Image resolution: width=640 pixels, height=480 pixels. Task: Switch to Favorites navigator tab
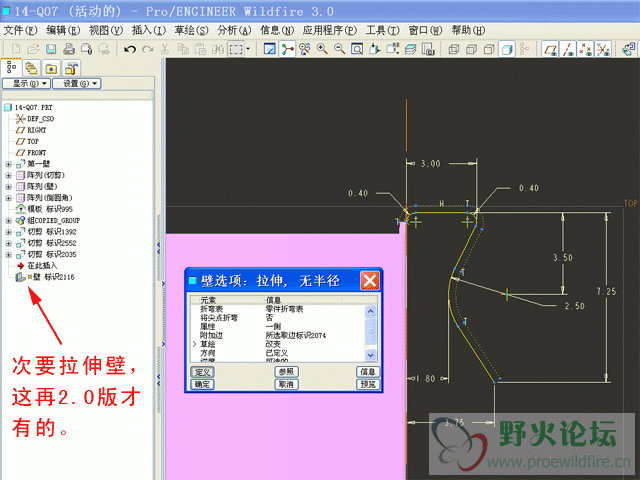click(51, 68)
